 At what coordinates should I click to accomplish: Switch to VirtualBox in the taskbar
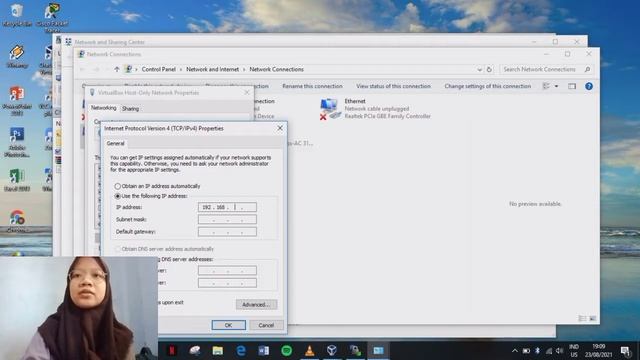coord(332,350)
